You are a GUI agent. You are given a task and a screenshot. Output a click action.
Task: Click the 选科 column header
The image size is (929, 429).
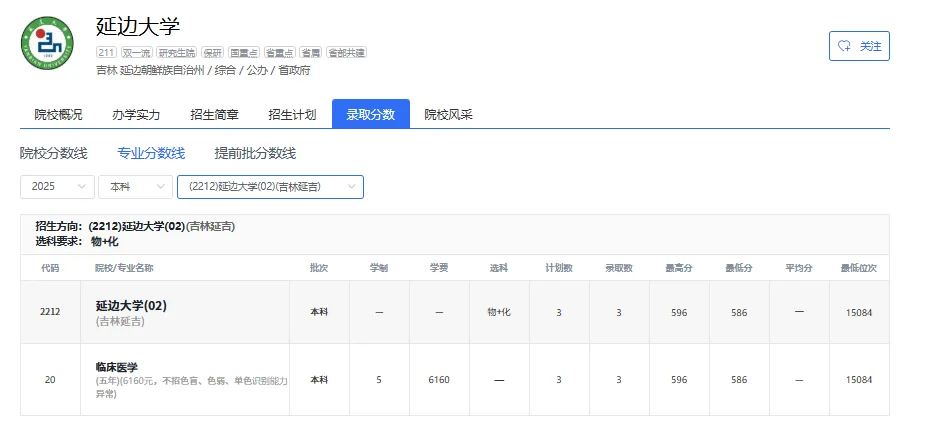tap(499, 268)
